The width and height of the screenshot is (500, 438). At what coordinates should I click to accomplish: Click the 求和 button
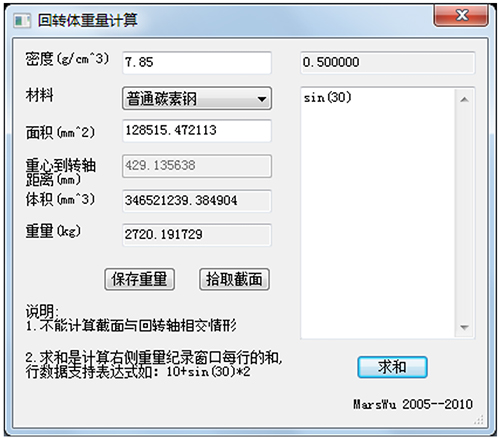tap(392, 367)
